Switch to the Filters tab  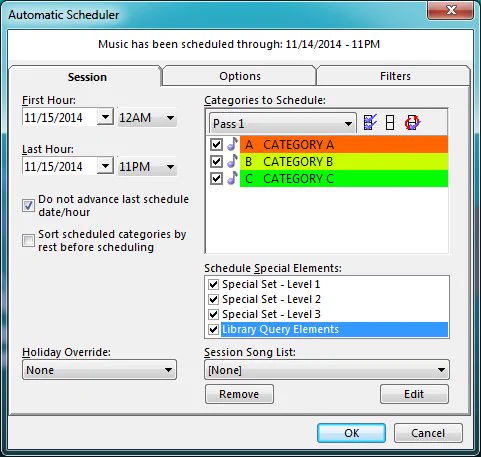[395, 76]
